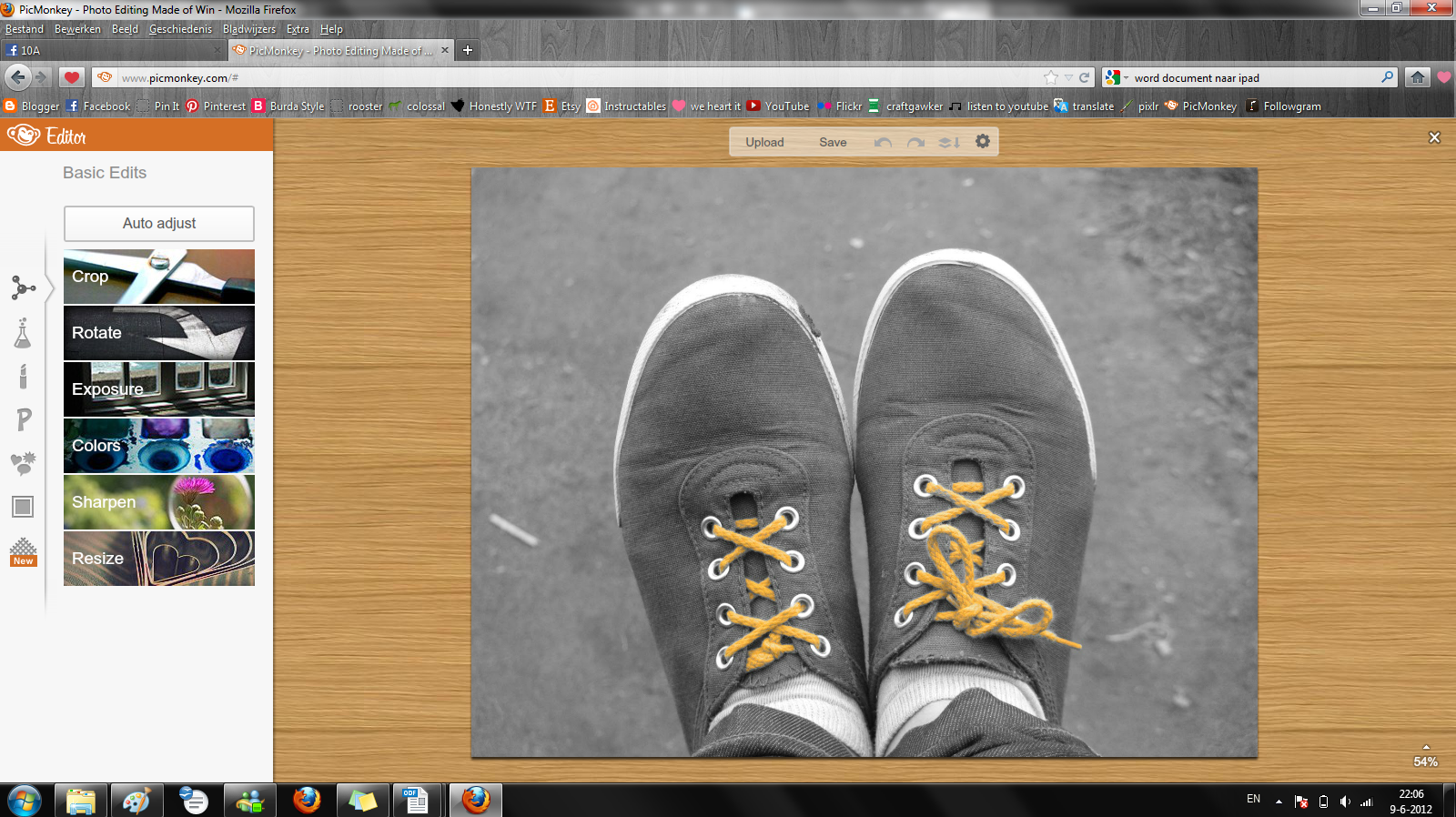The image size is (1456, 817).
Task: Open the Geschiedenis menu
Action: click(x=180, y=29)
